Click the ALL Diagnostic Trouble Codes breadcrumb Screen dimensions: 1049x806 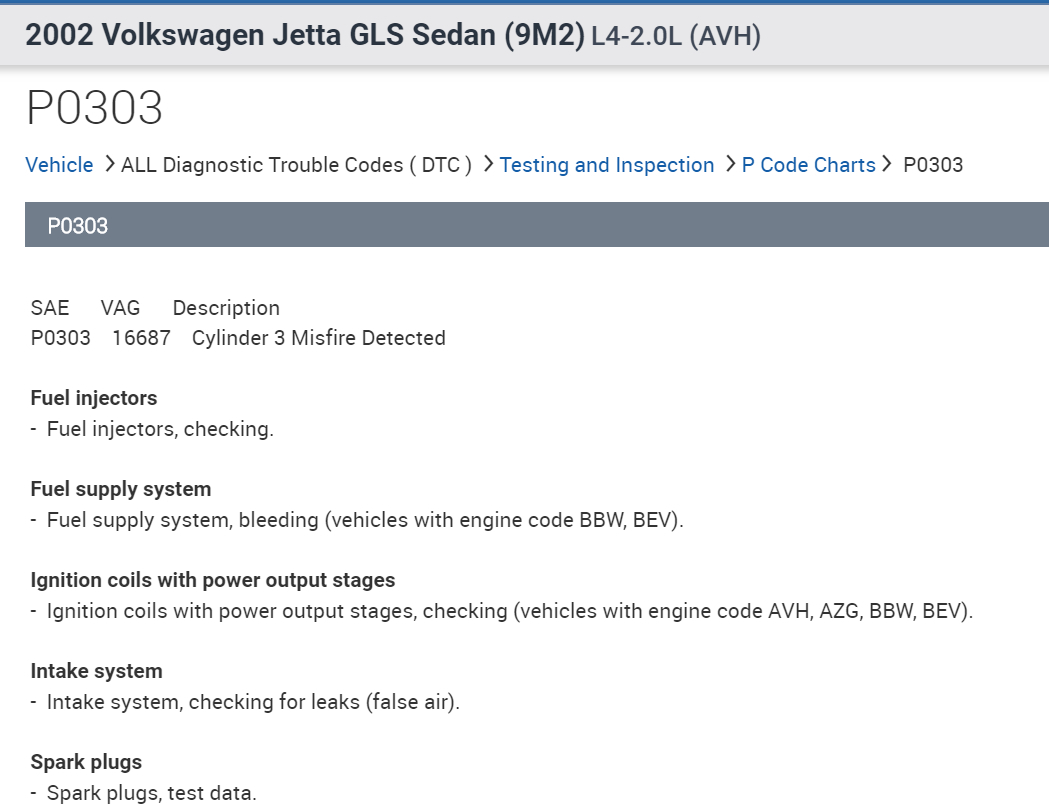(x=296, y=165)
